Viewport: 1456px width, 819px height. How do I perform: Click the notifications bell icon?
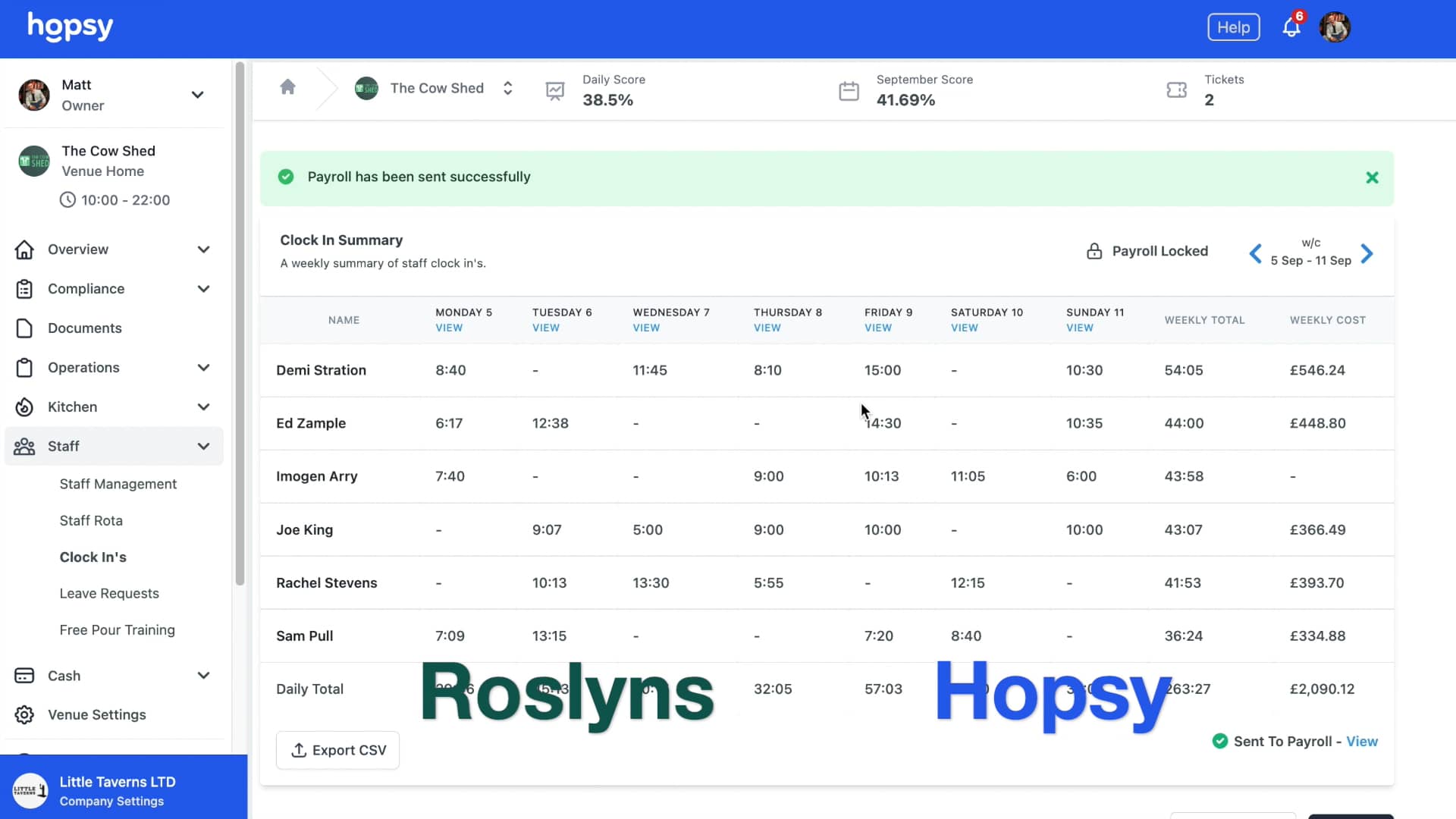tap(1291, 26)
